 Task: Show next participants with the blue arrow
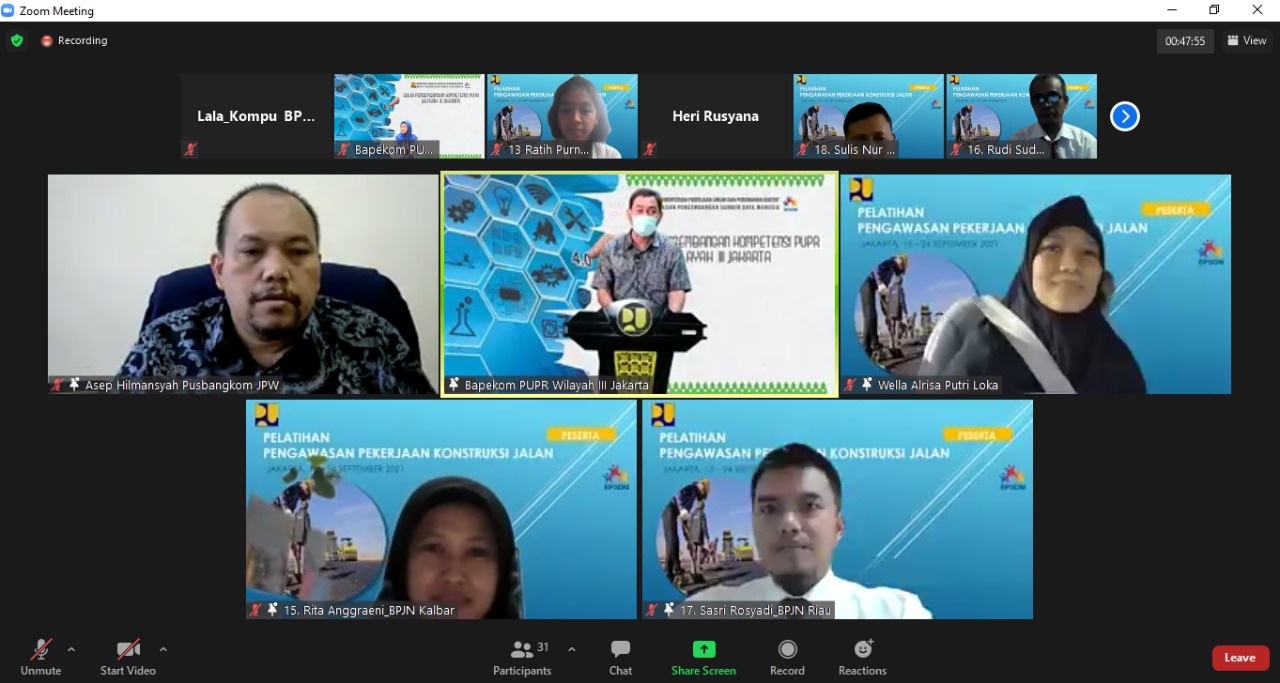point(1125,117)
